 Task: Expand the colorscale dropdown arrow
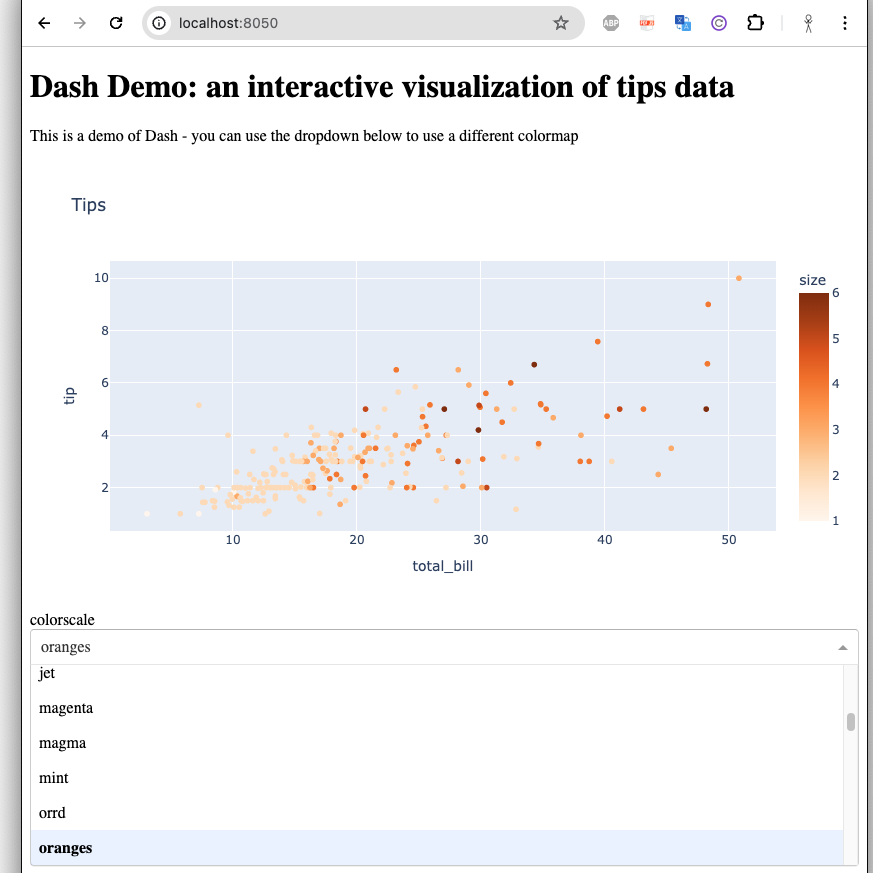coord(843,648)
